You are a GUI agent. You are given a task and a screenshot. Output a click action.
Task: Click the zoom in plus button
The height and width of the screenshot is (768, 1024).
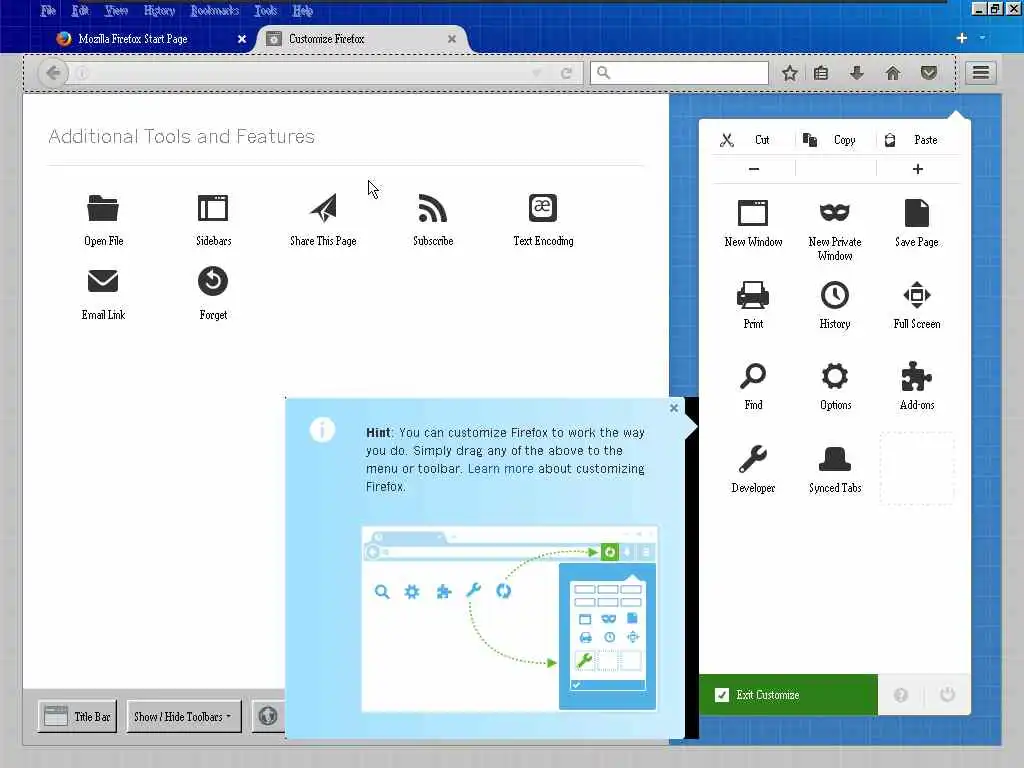click(918, 169)
